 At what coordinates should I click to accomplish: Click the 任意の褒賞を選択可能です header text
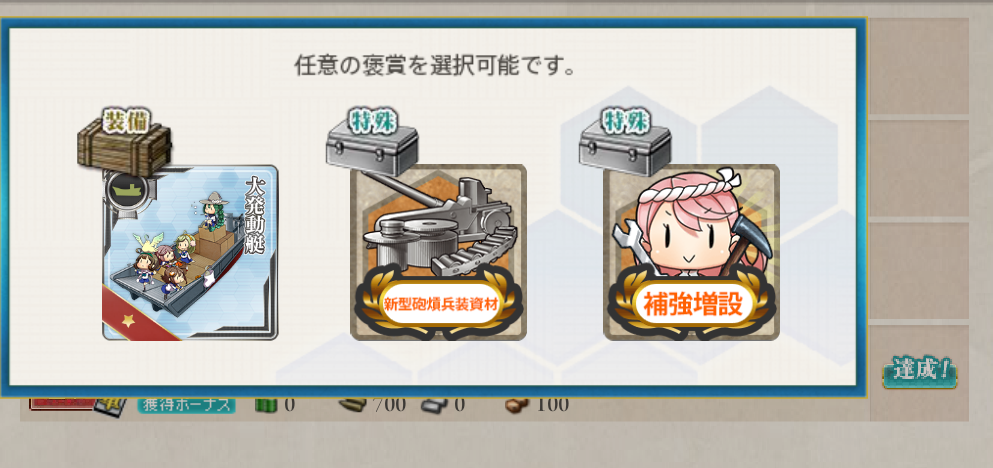click(435, 65)
